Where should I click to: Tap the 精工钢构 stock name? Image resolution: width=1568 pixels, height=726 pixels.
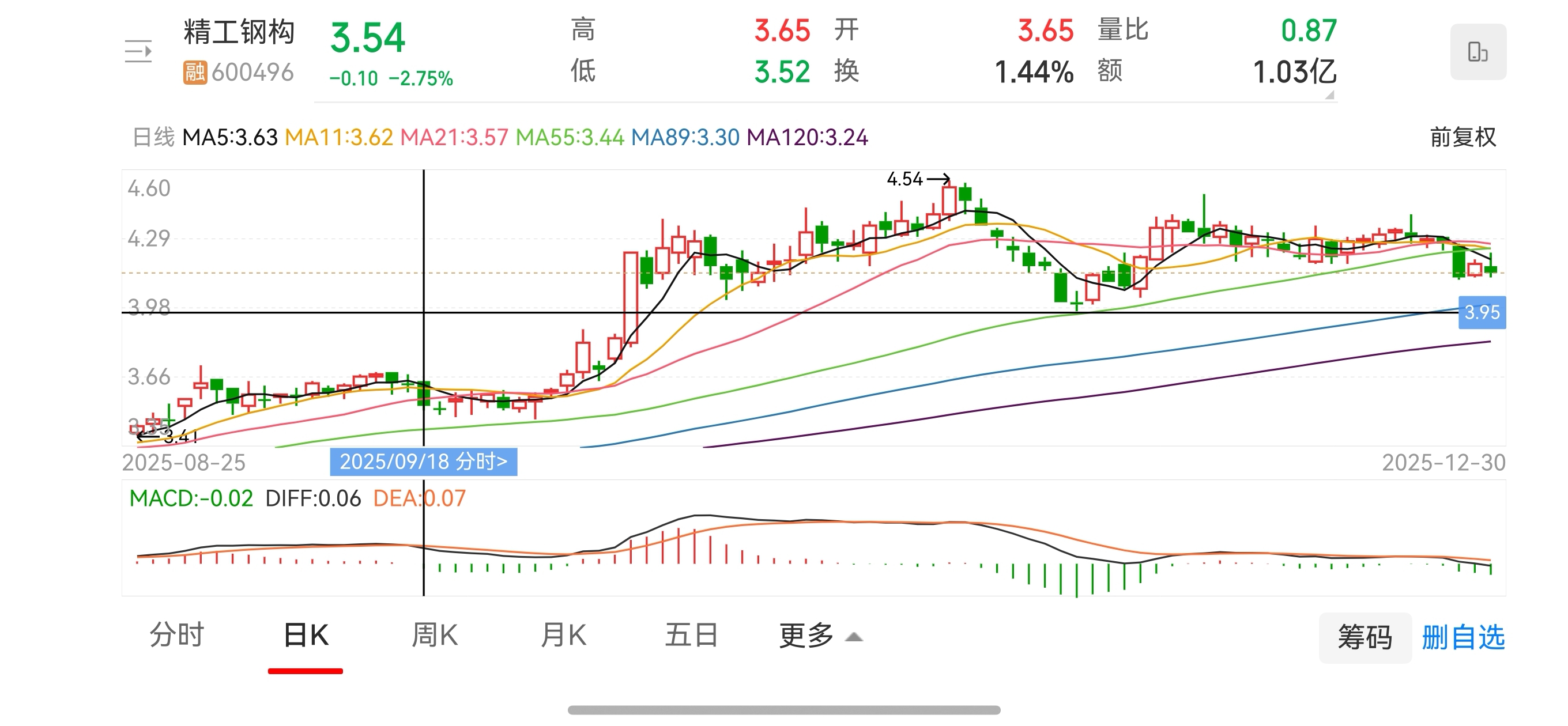pos(239,32)
